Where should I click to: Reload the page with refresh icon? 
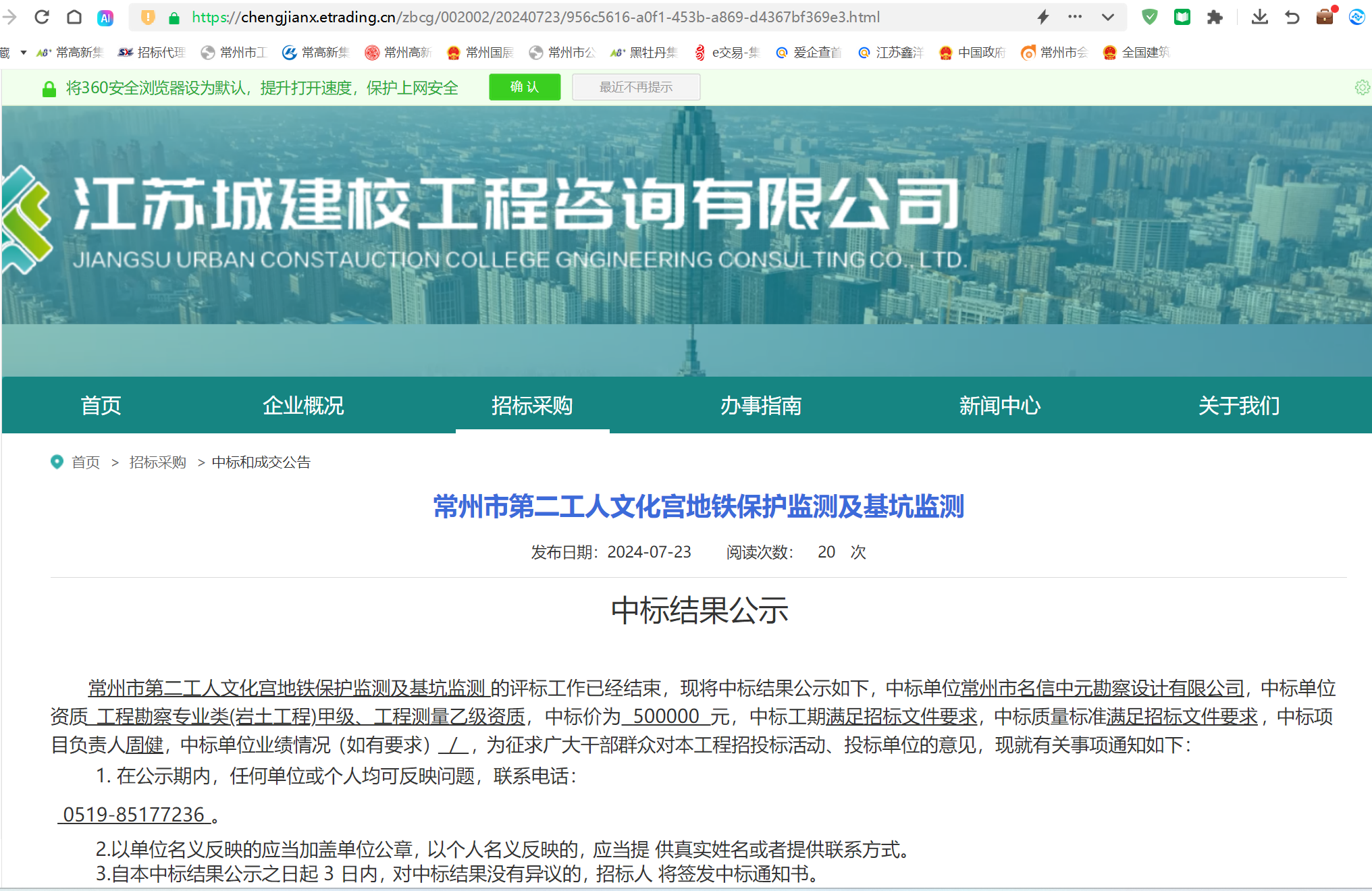42,17
